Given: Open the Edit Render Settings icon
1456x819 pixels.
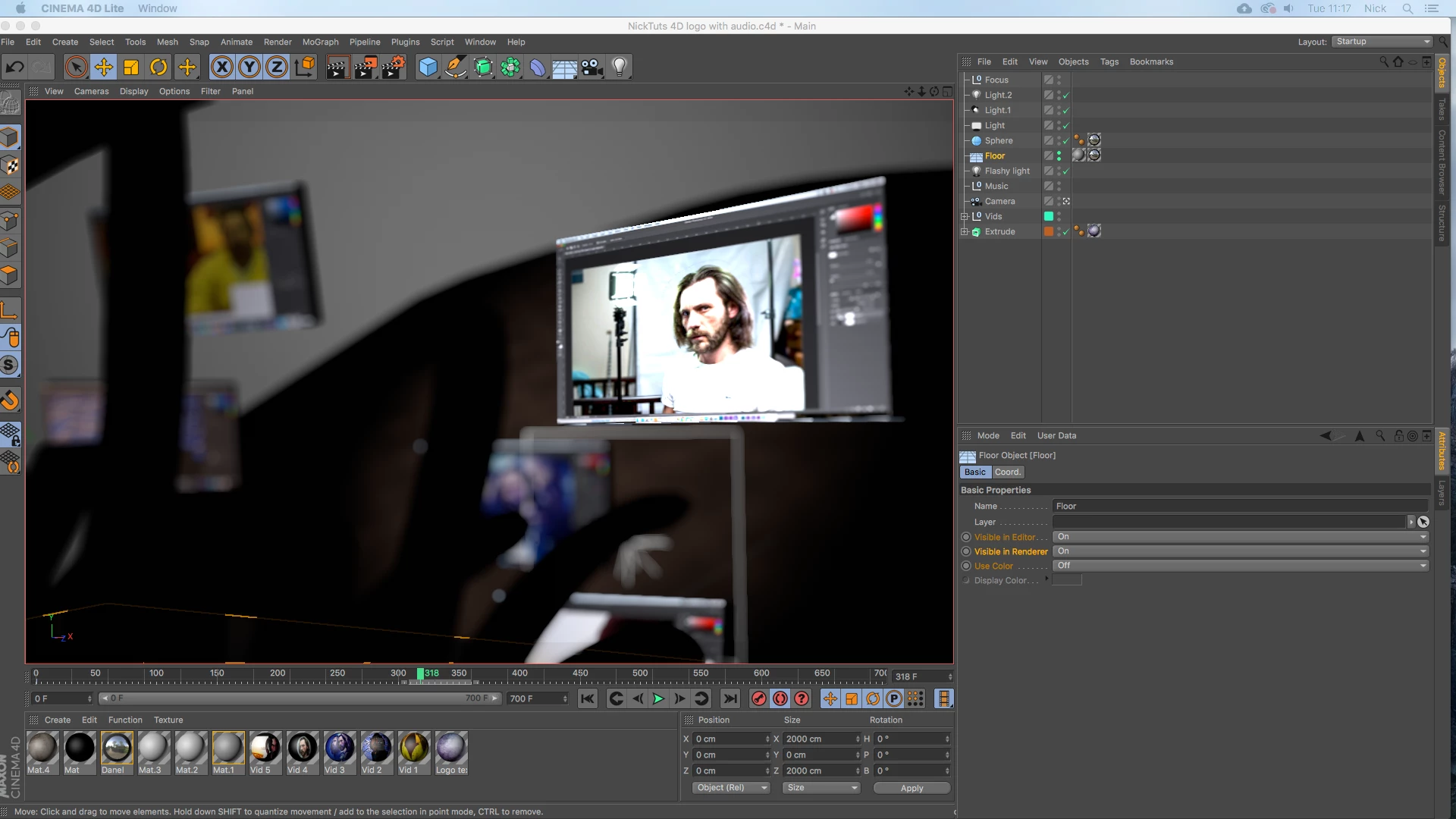Looking at the screenshot, I should (393, 67).
